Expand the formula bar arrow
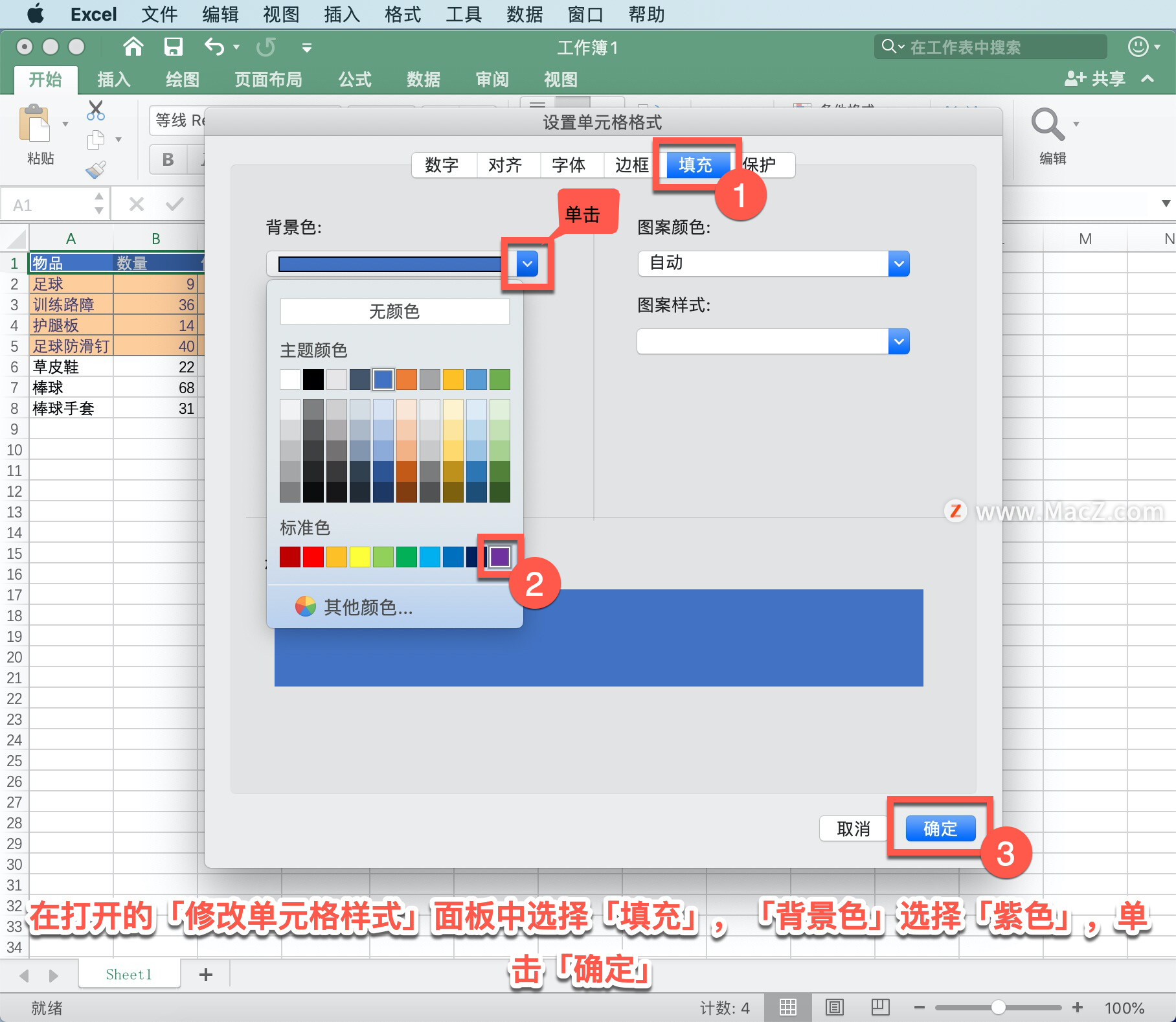Image resolution: width=1176 pixels, height=1022 pixels. [1166, 204]
